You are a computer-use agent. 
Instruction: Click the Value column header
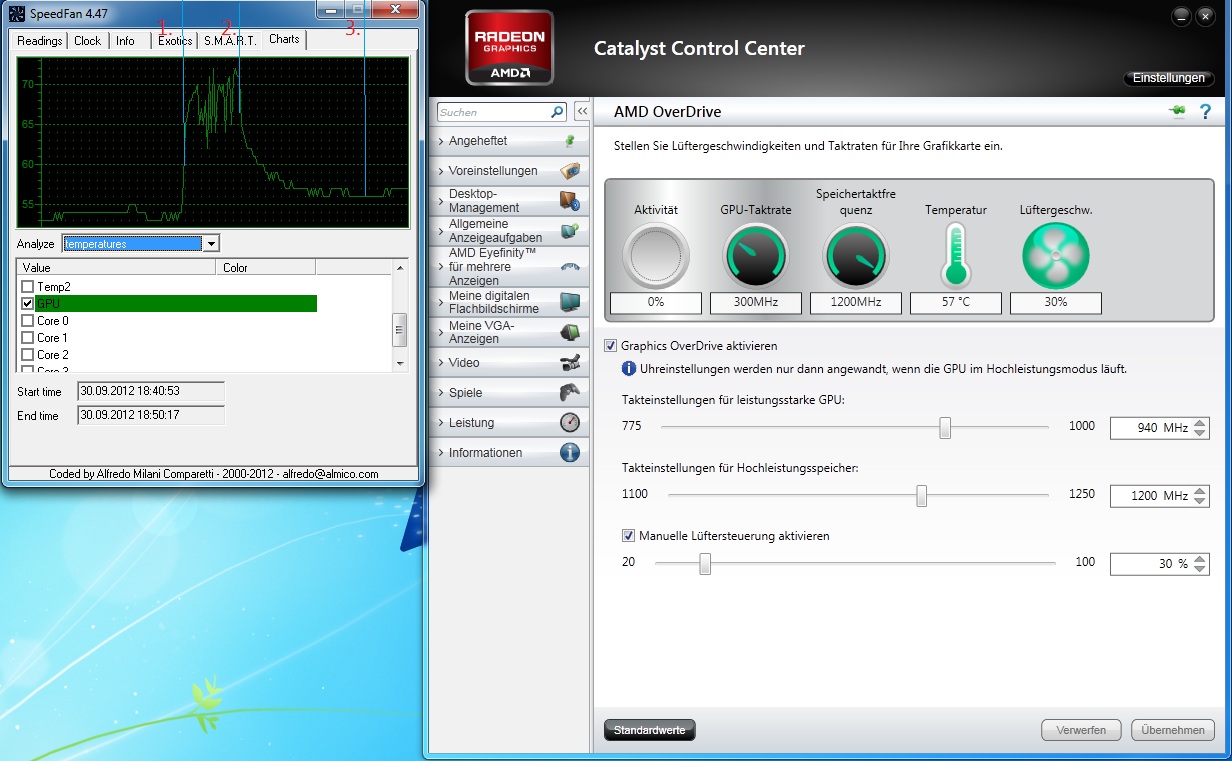point(116,268)
